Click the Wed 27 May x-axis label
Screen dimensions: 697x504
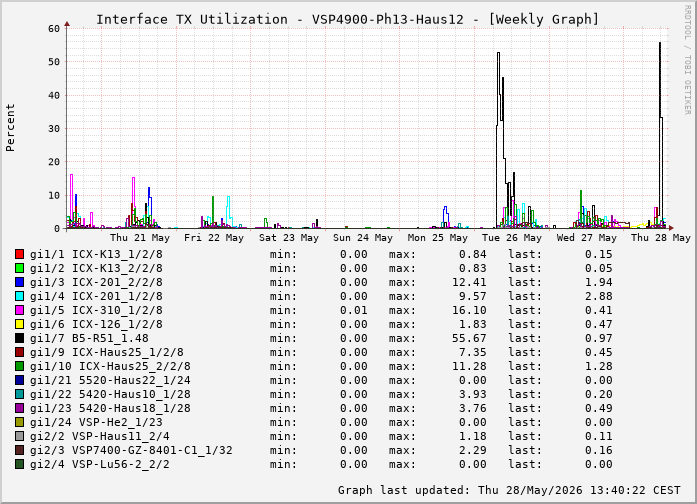[x=587, y=238]
